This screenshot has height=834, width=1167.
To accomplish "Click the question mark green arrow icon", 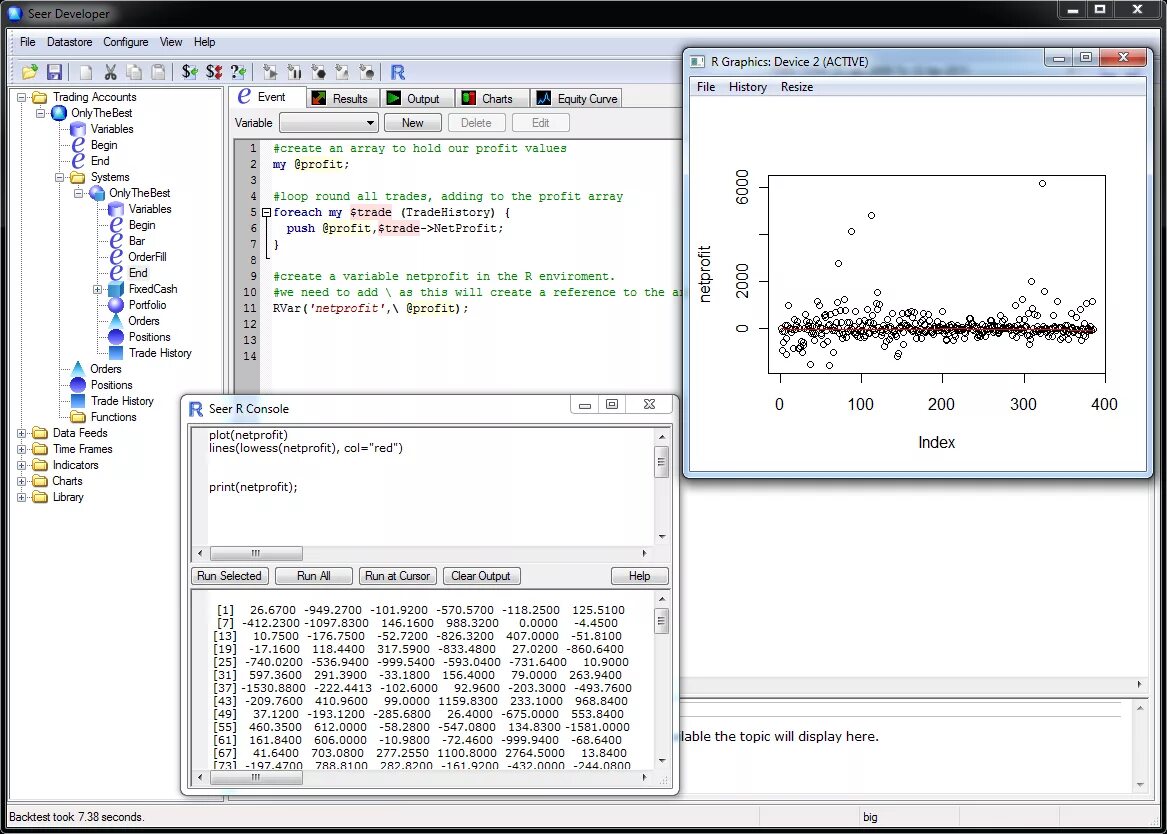I will [238, 71].
